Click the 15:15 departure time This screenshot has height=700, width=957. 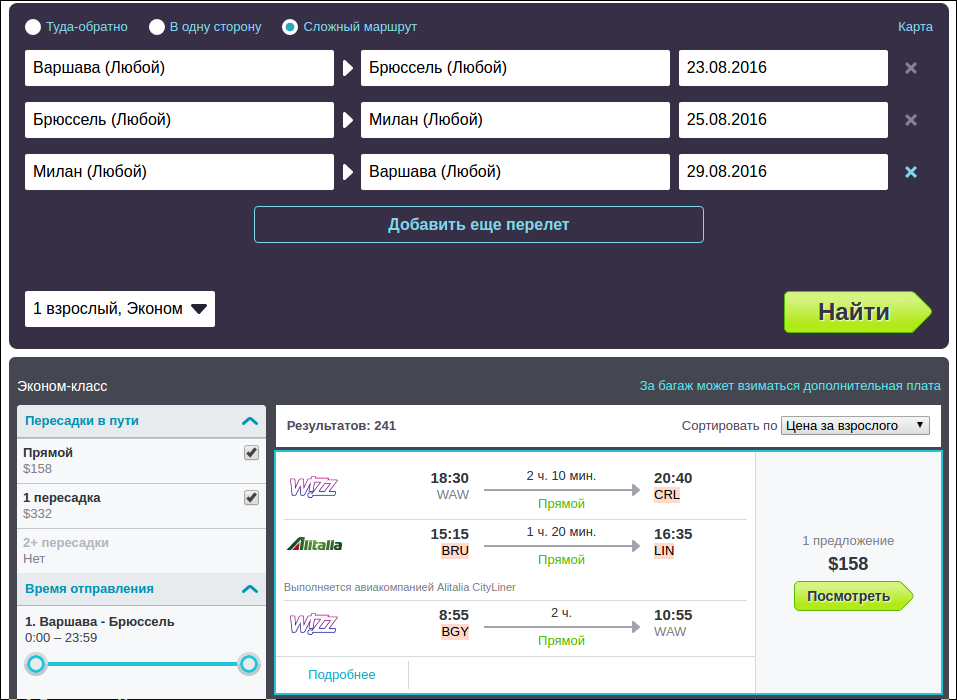click(x=449, y=534)
